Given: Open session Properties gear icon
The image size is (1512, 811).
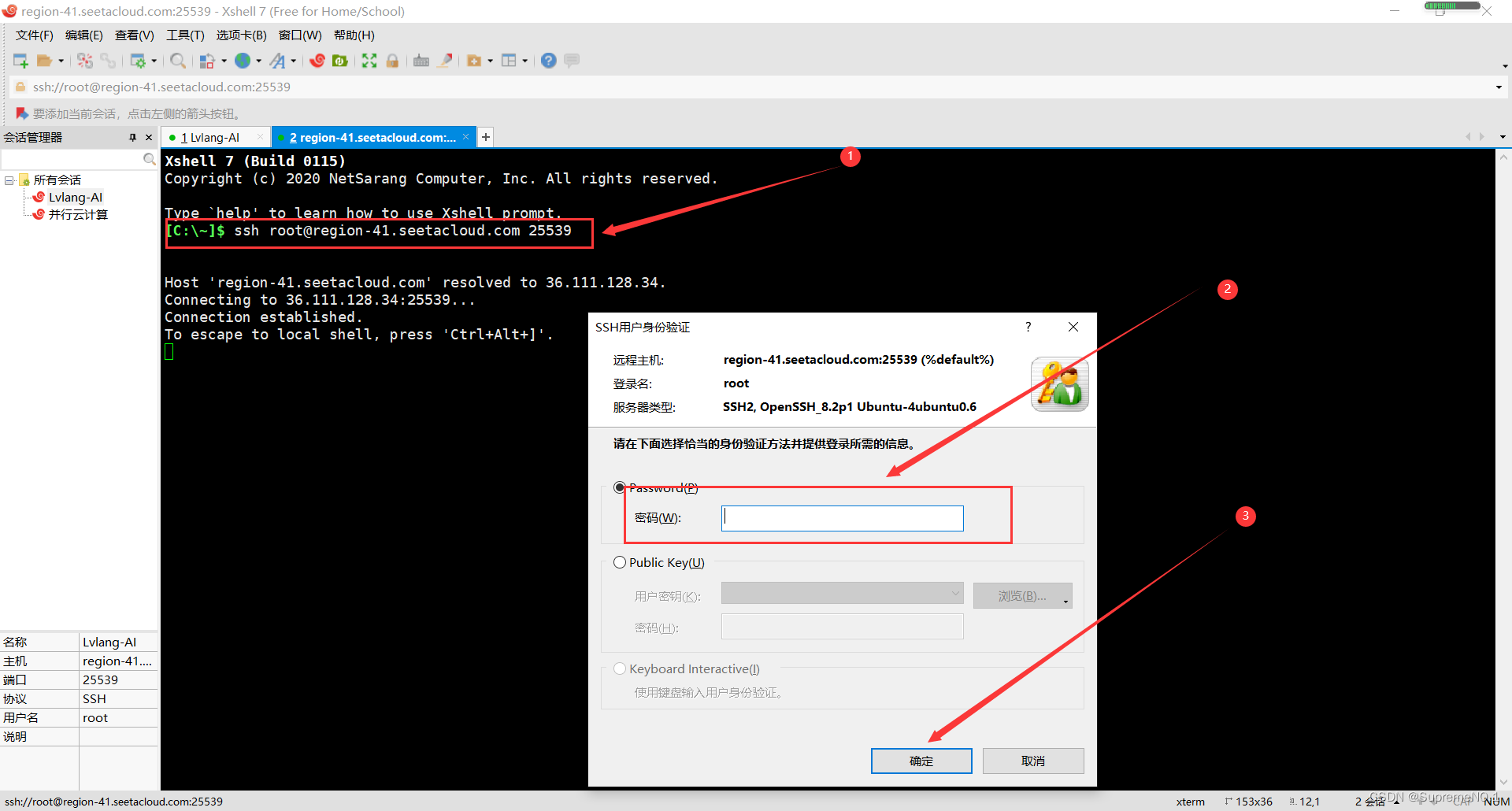Looking at the screenshot, I should pos(138,61).
